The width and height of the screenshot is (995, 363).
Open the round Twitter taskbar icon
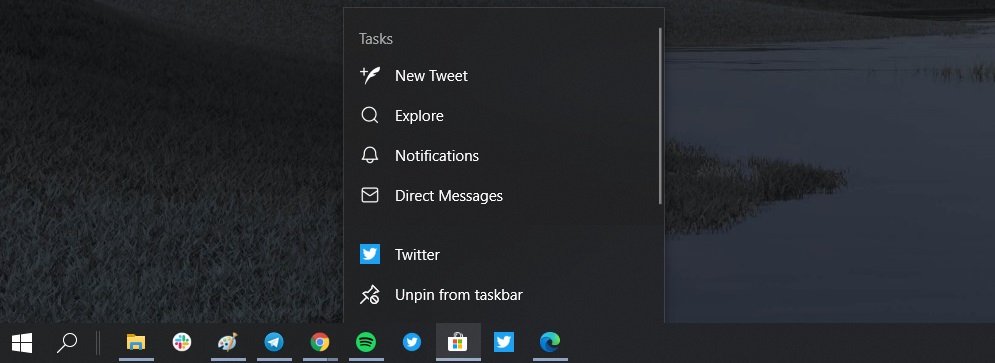pos(412,343)
